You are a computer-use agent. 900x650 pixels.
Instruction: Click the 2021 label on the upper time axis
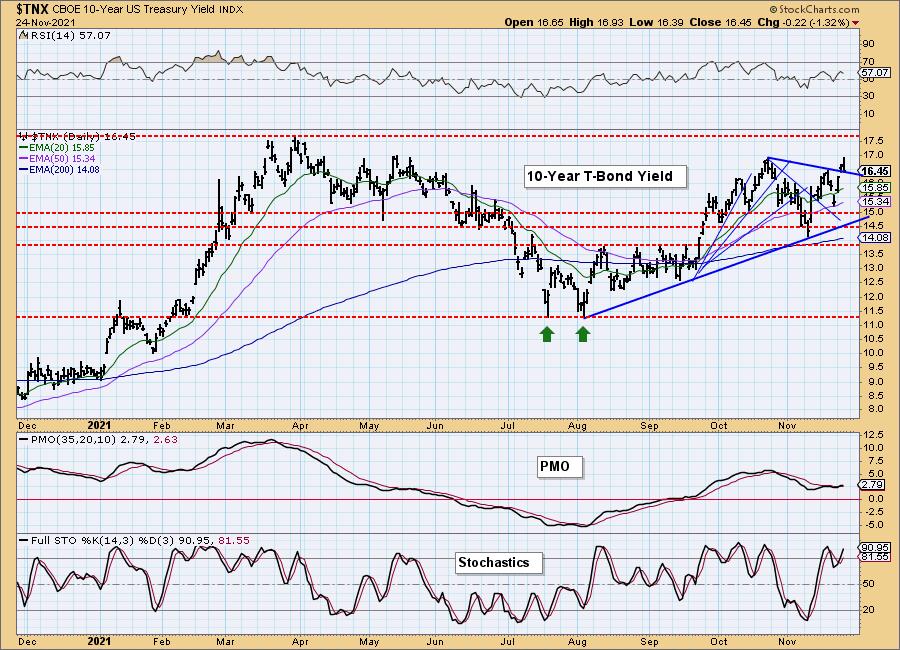(x=99, y=425)
